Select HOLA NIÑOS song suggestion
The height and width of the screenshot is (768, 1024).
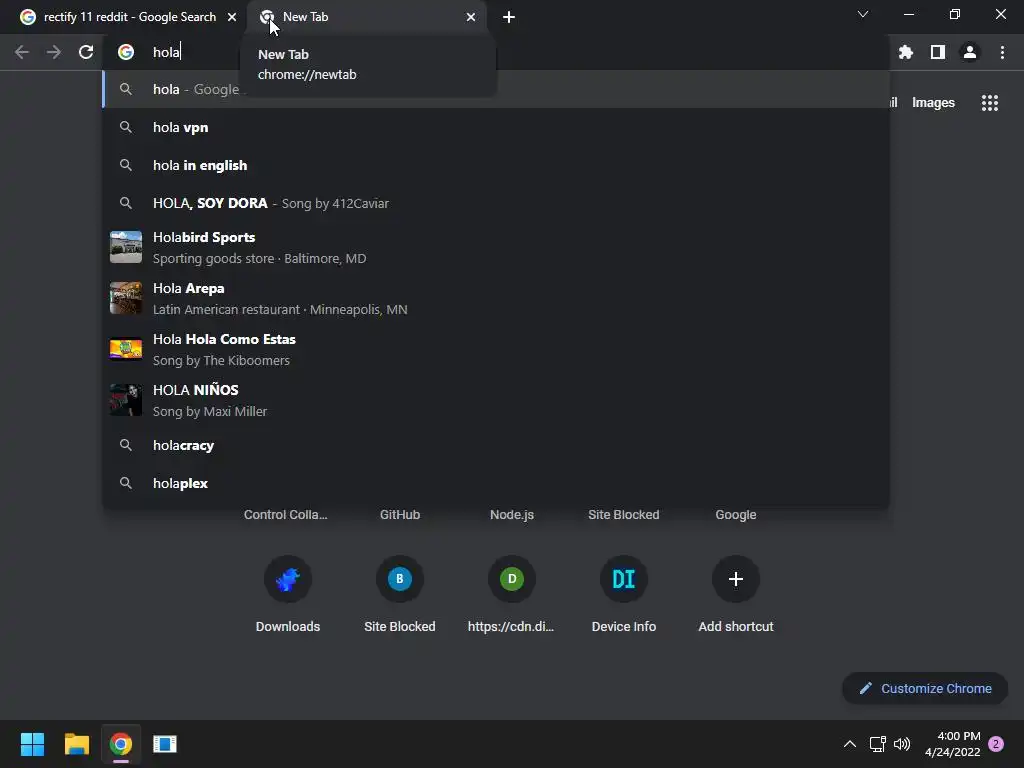496,400
